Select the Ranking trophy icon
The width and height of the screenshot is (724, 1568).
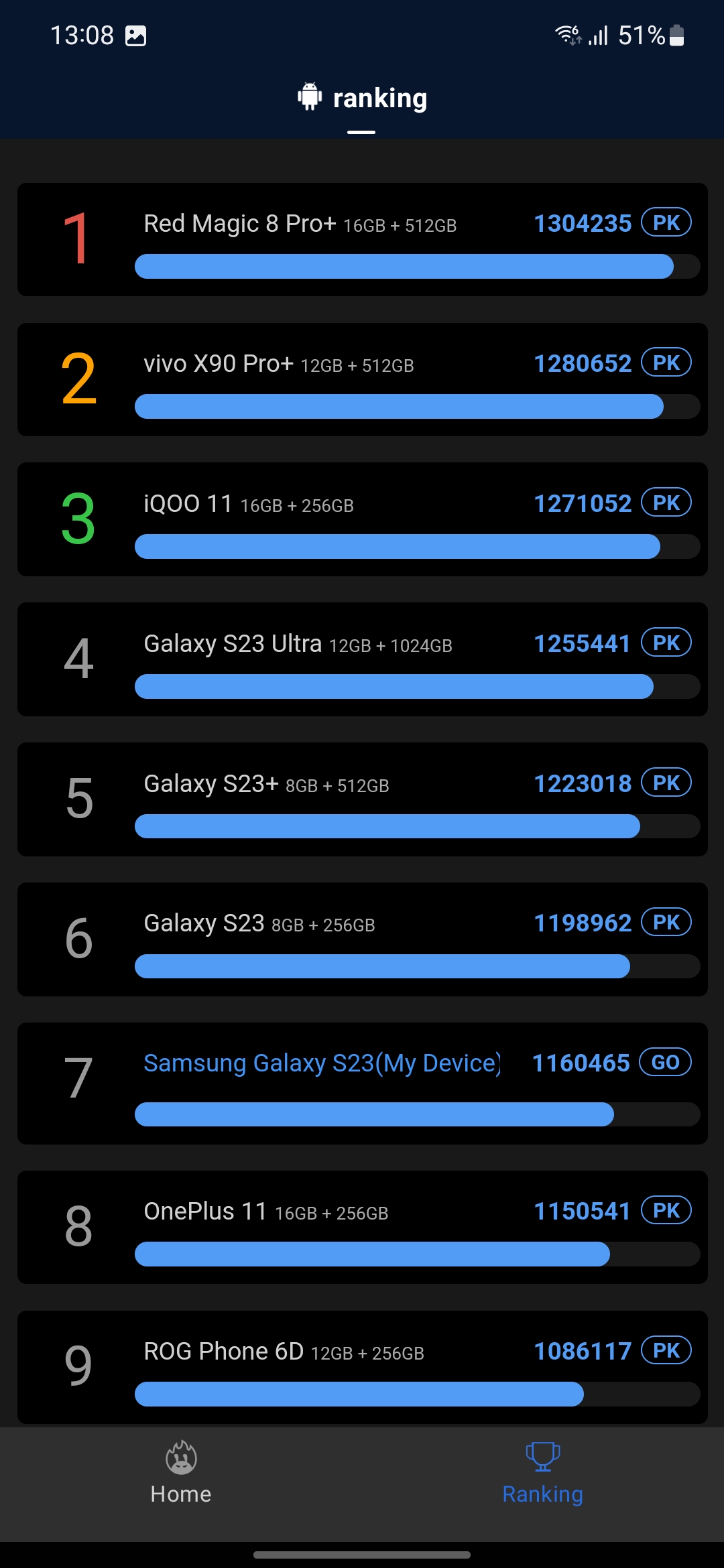[x=542, y=1457]
